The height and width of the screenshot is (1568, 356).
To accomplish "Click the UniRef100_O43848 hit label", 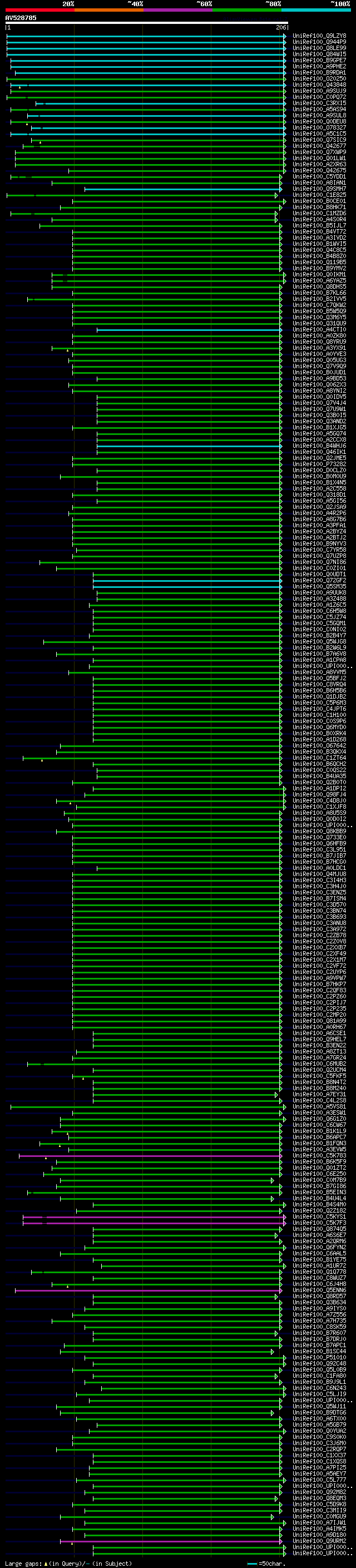I will tap(319, 85).
